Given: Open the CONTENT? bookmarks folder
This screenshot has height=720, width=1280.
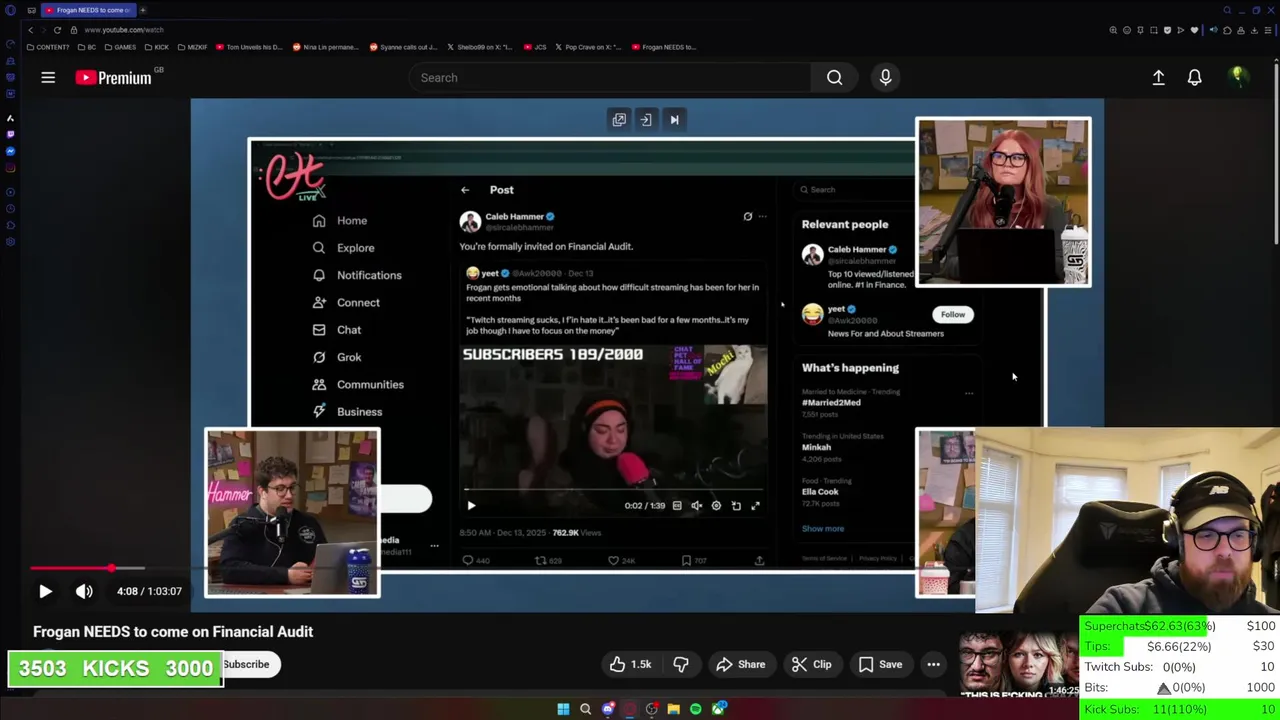Looking at the screenshot, I should [48, 47].
